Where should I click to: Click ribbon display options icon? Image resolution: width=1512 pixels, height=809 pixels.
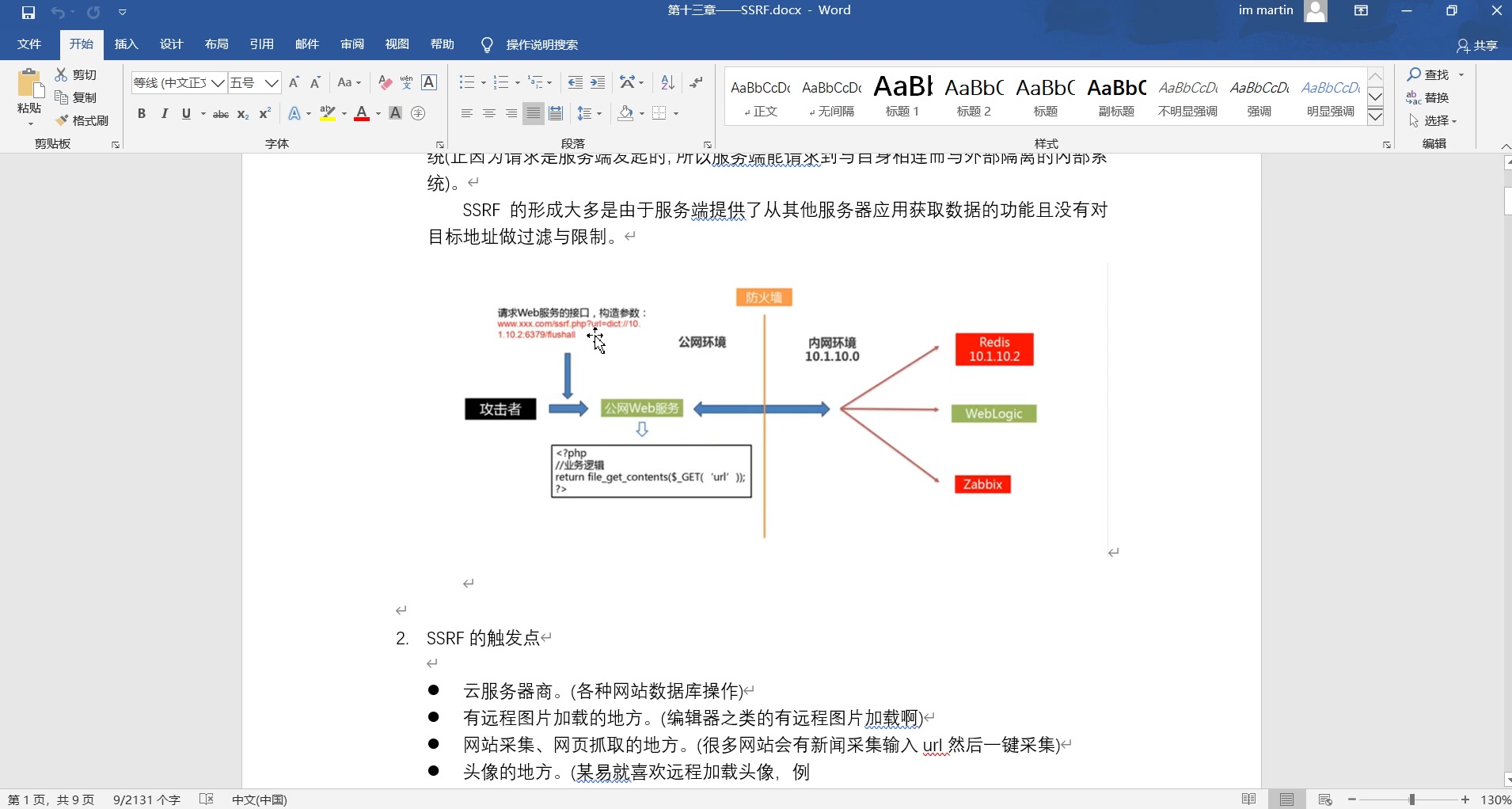coord(1362,11)
